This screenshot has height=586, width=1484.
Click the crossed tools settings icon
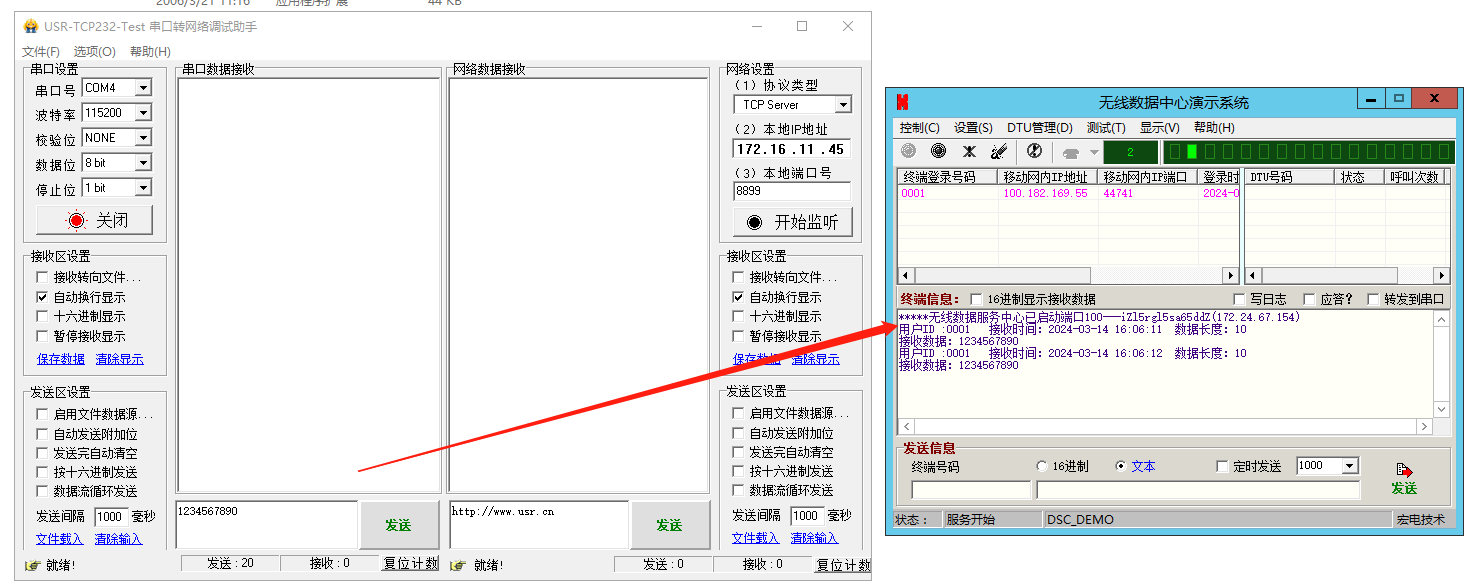(969, 152)
